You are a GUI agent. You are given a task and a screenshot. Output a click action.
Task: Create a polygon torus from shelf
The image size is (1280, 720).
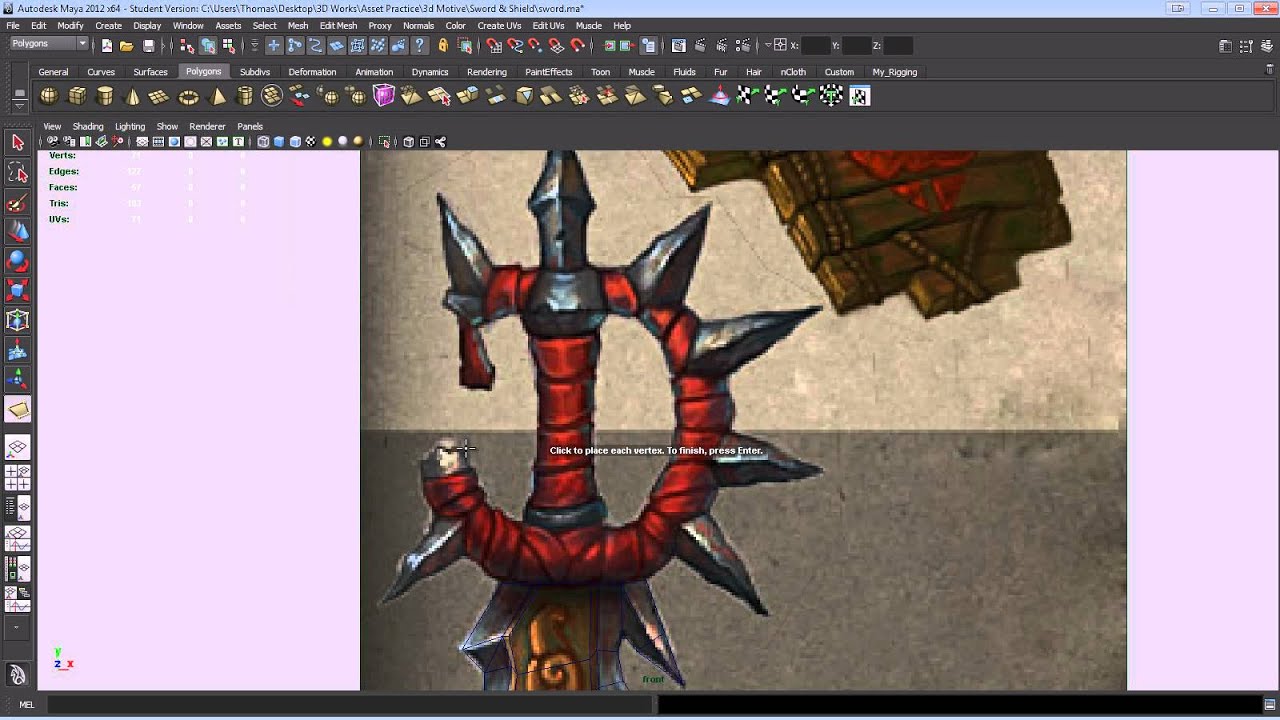pyautogui.click(x=188, y=96)
